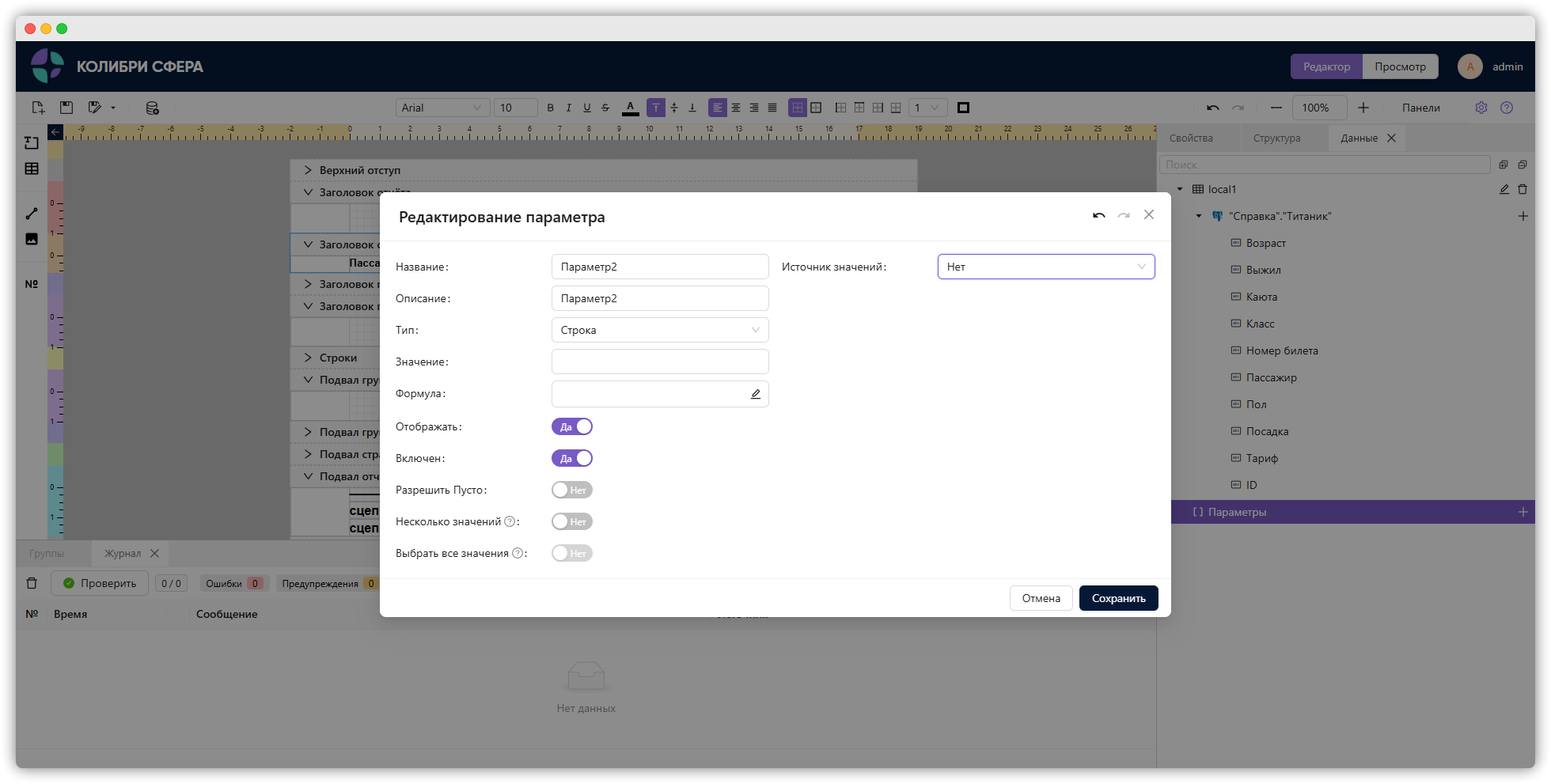The height and width of the screenshot is (784, 1551).
Task: Add a new parameter with plus icon
Action: click(1523, 512)
